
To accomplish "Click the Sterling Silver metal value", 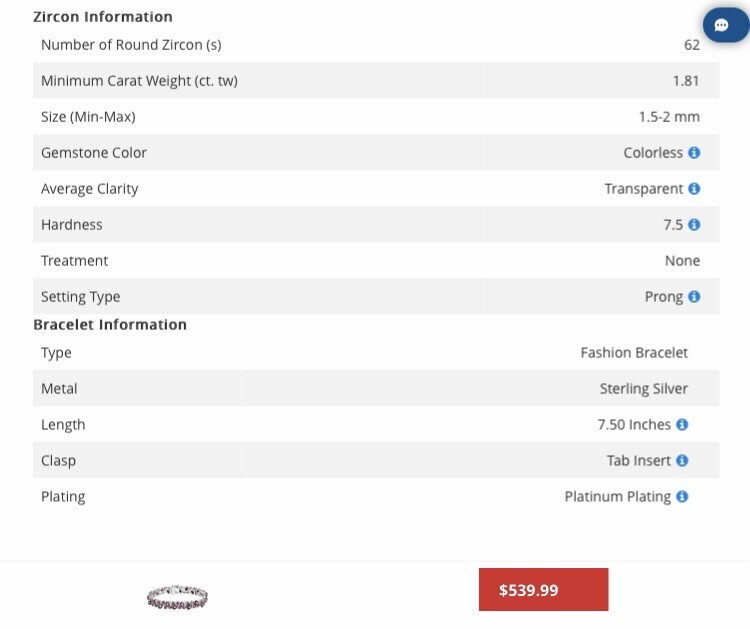I will tap(644, 388).
